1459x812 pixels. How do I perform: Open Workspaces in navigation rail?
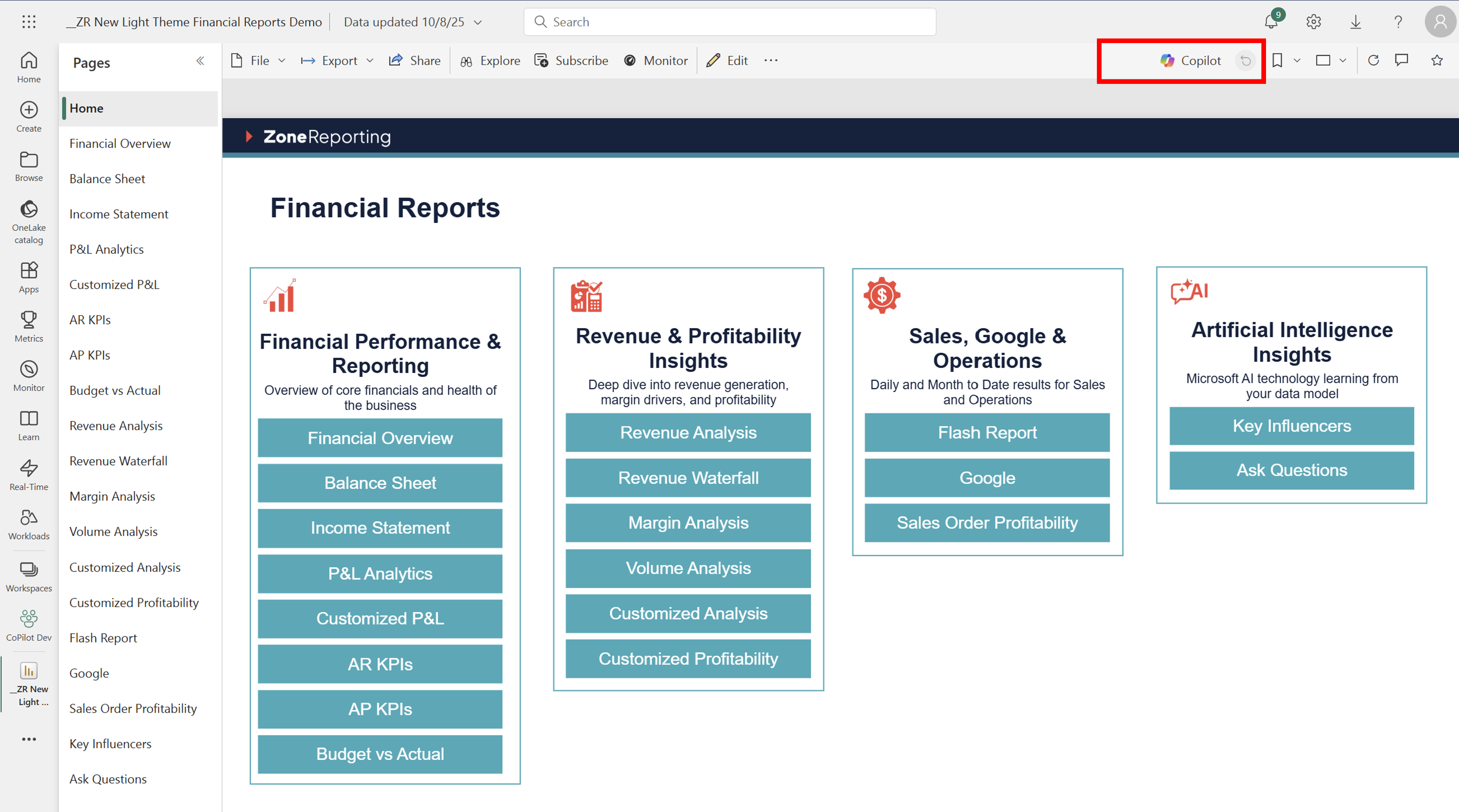[x=29, y=577]
